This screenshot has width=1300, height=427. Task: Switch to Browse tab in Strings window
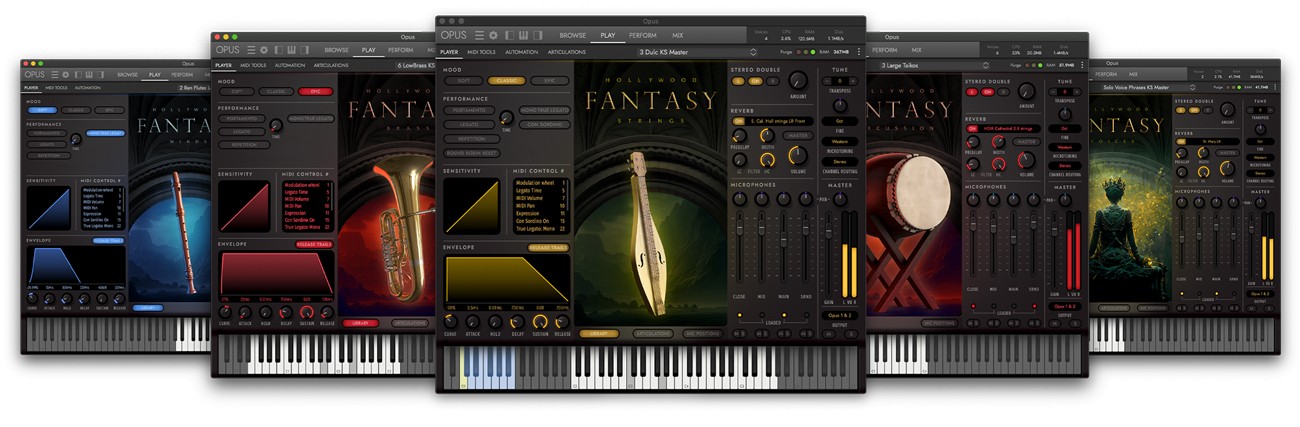coord(573,35)
